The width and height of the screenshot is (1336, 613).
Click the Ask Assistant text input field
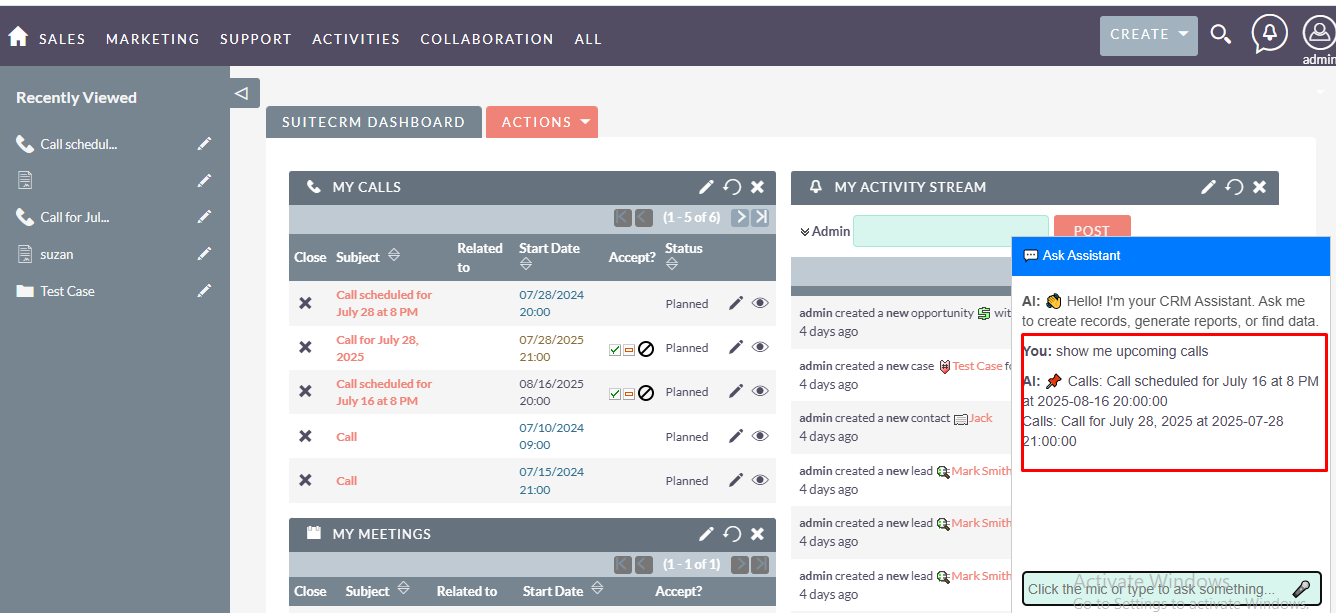pos(1155,589)
